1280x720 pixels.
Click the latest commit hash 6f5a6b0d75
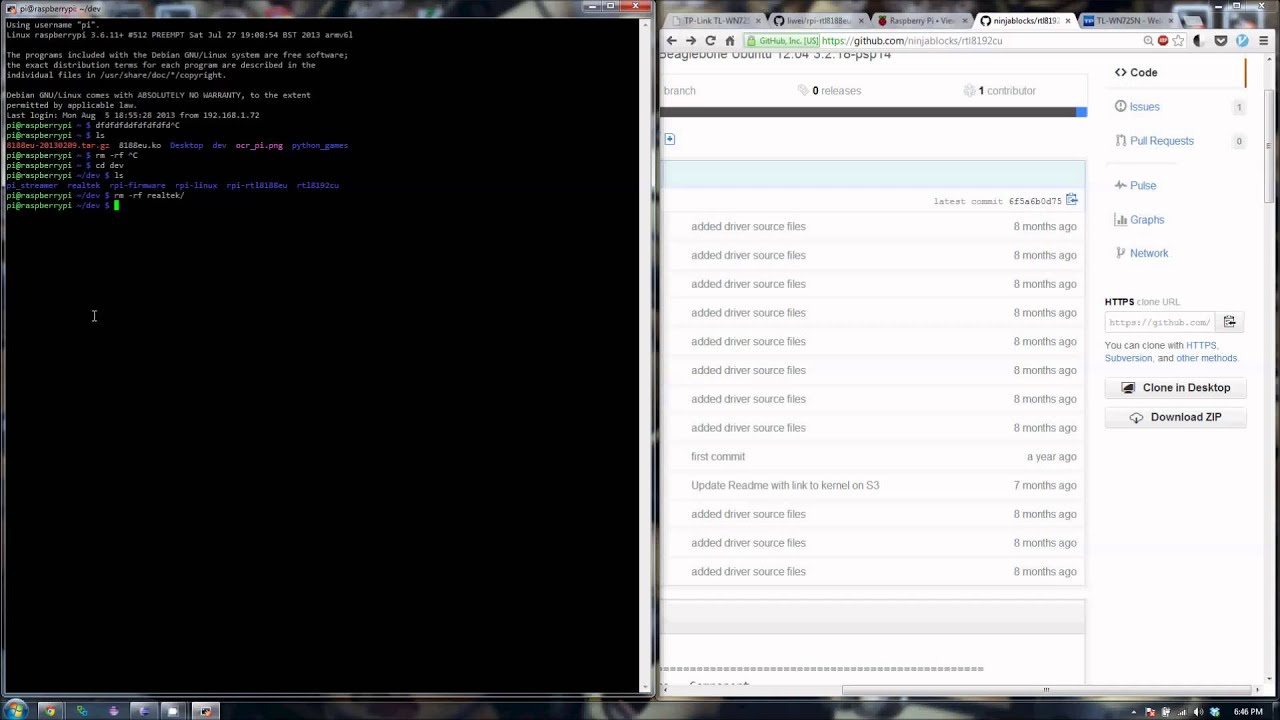coord(1035,202)
